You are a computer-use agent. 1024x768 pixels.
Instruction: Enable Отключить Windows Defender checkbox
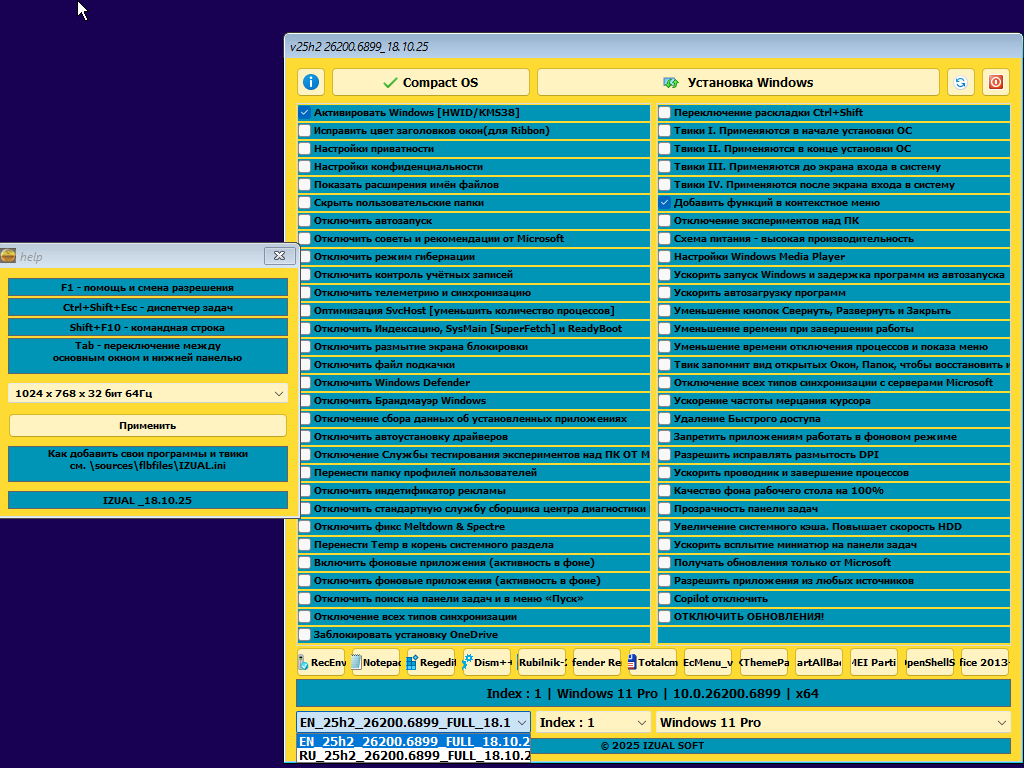pyautogui.click(x=305, y=383)
